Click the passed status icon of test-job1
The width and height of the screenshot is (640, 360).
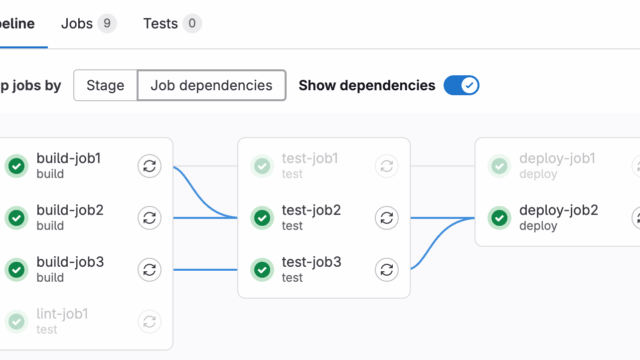point(262,166)
